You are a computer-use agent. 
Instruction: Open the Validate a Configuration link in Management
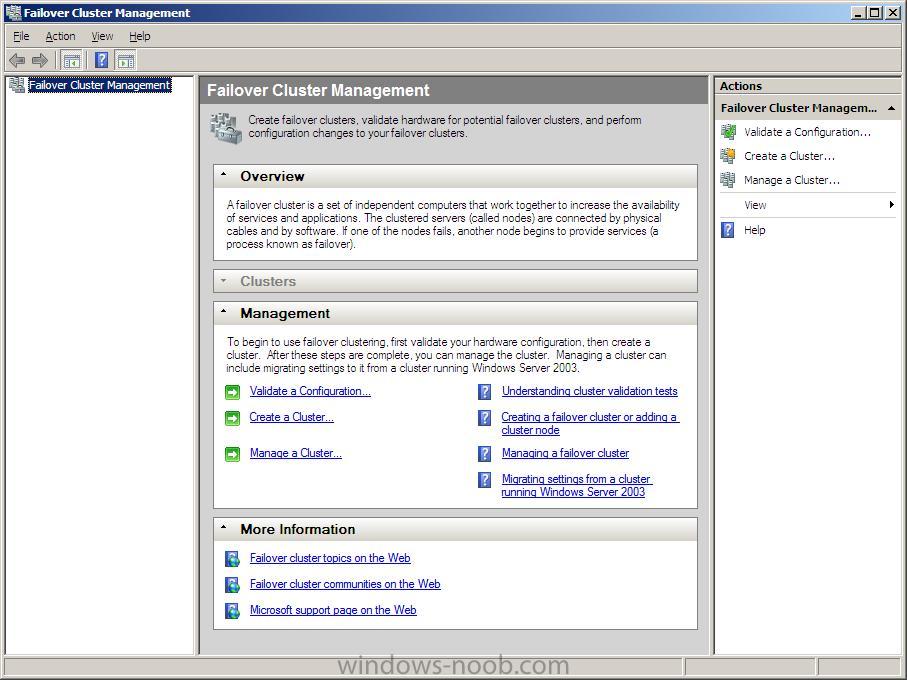[x=310, y=391]
